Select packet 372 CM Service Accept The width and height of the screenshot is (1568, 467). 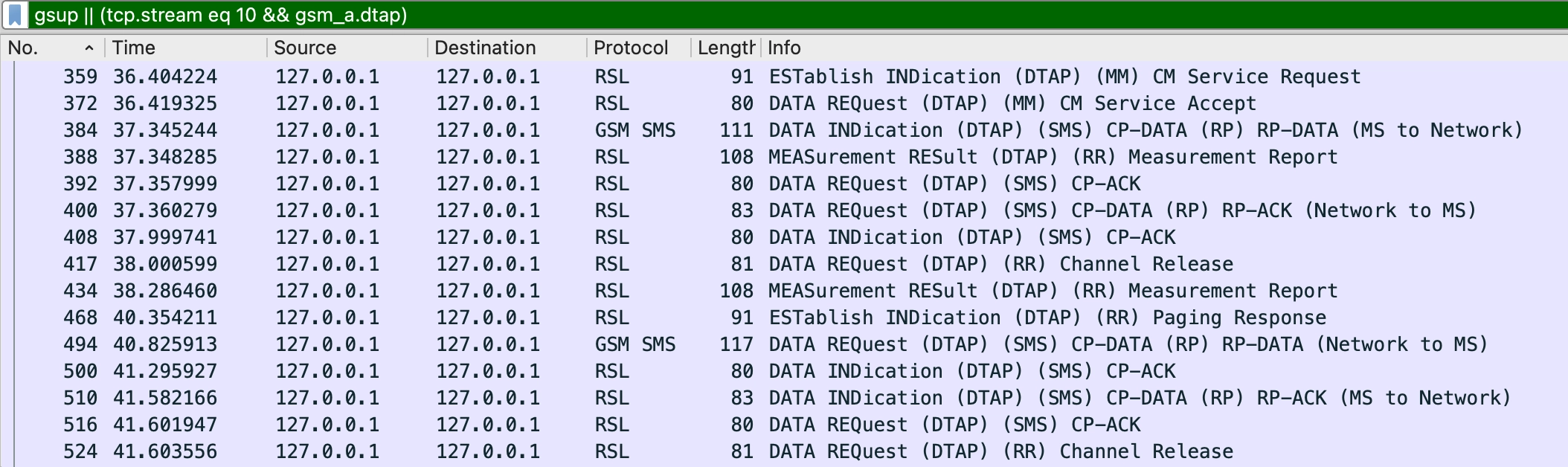[1012, 103]
